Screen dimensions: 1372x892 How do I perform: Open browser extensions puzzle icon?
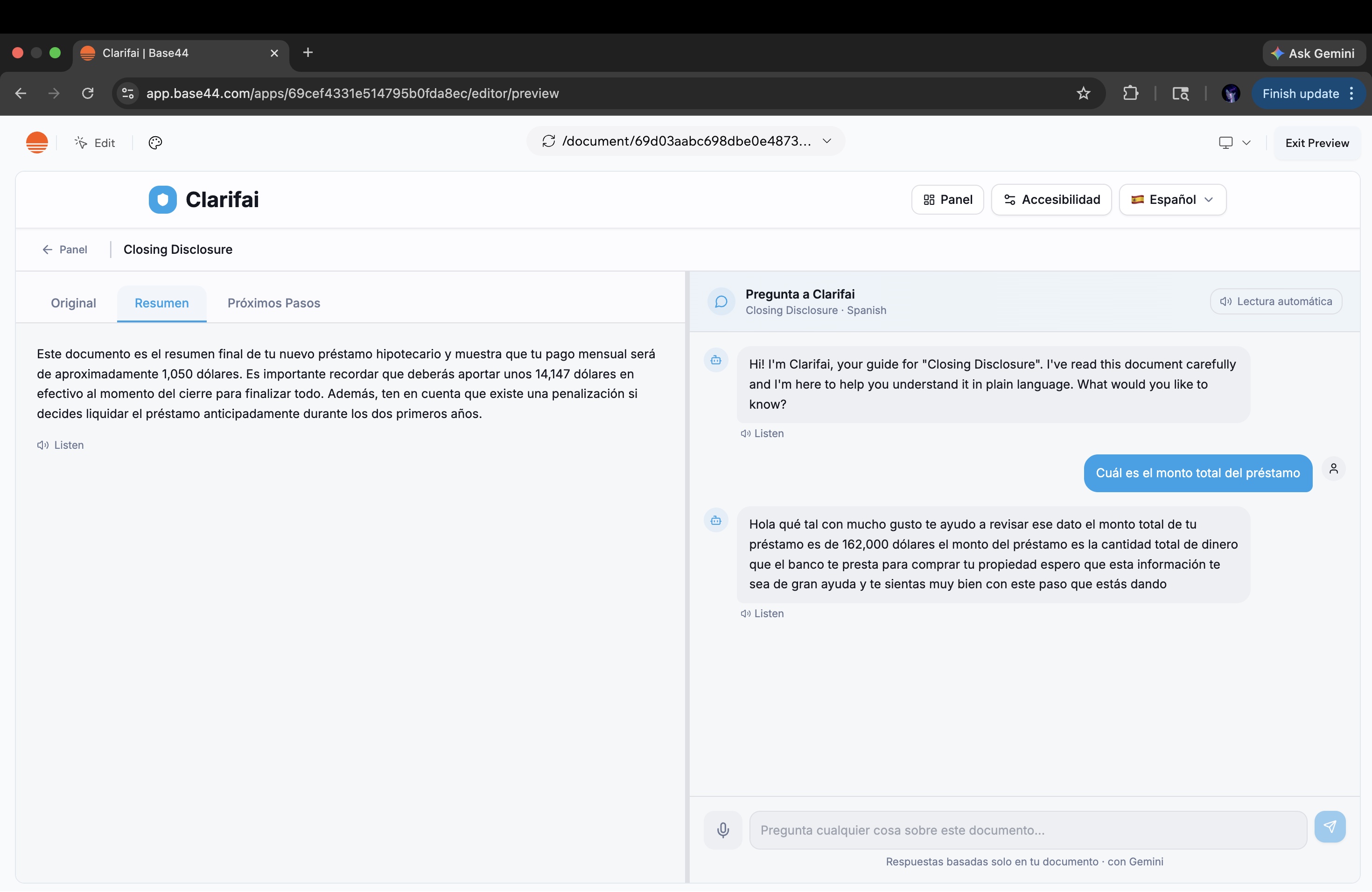point(1130,93)
